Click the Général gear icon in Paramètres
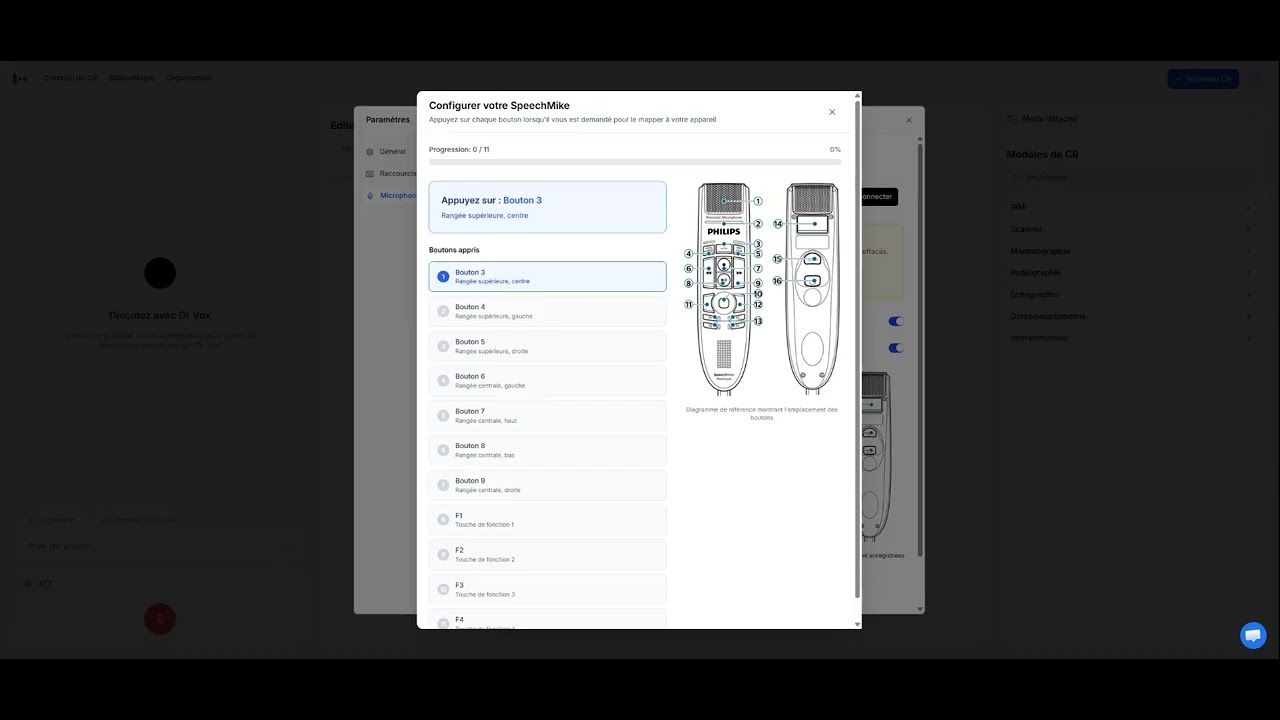Screen dimensions: 1280x720 (x=369, y=152)
